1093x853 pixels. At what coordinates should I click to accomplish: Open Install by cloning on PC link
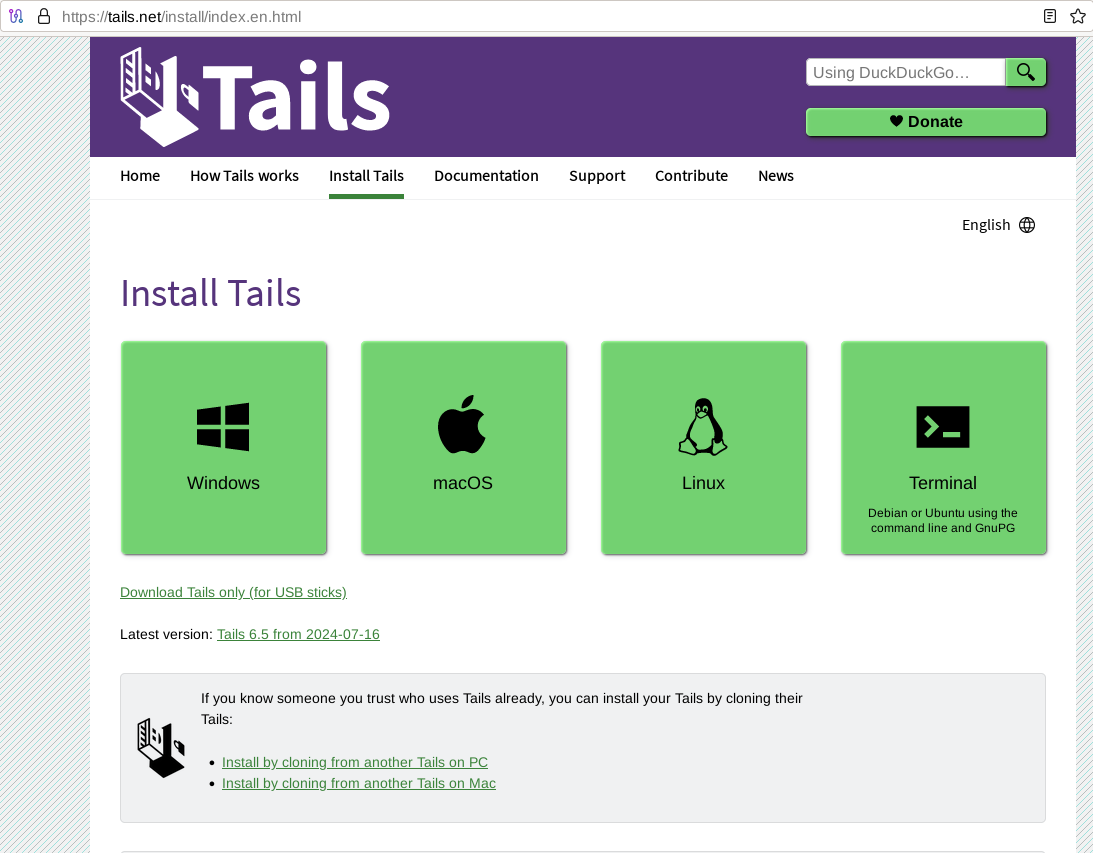click(355, 762)
